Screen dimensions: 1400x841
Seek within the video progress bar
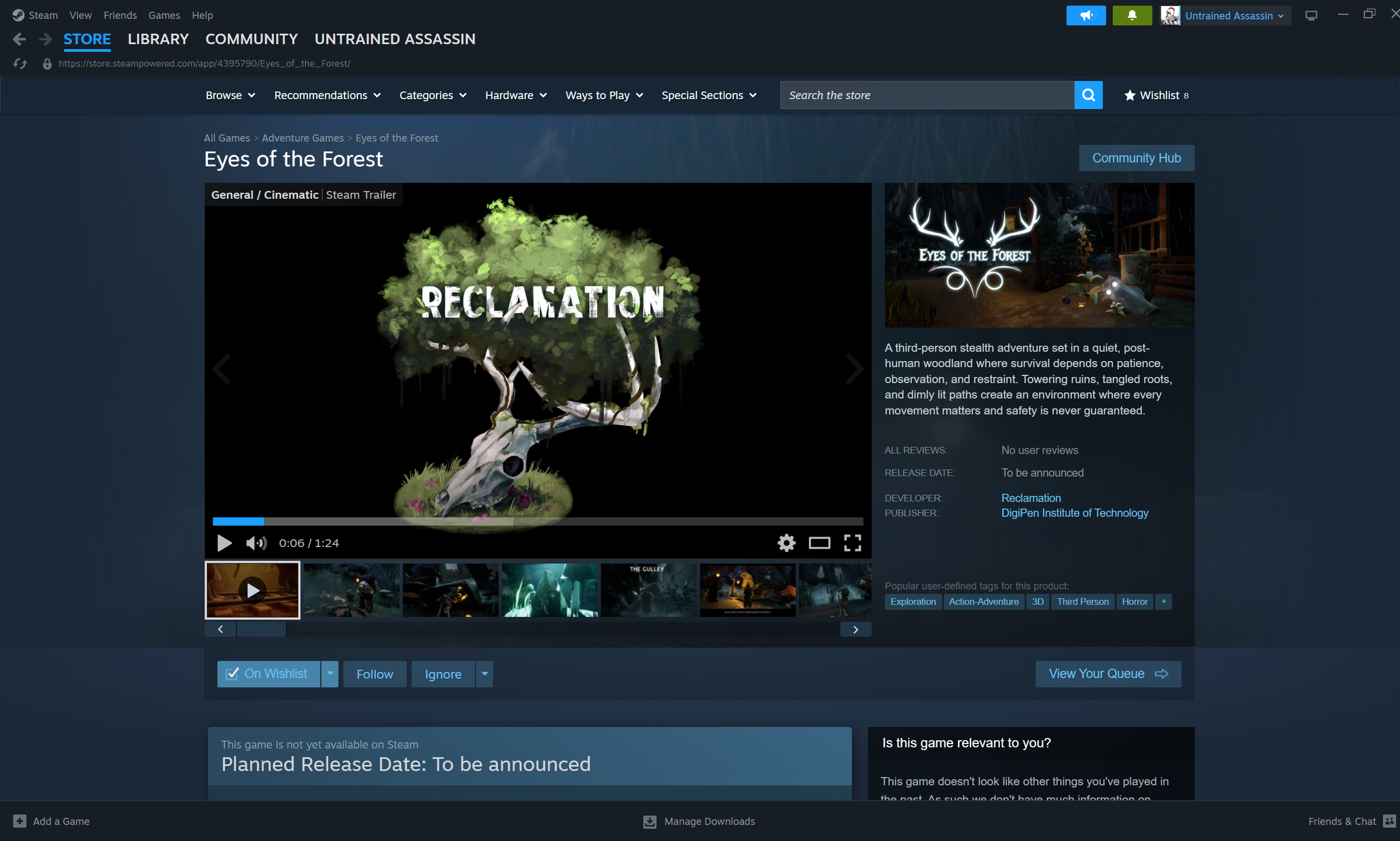[x=538, y=521]
